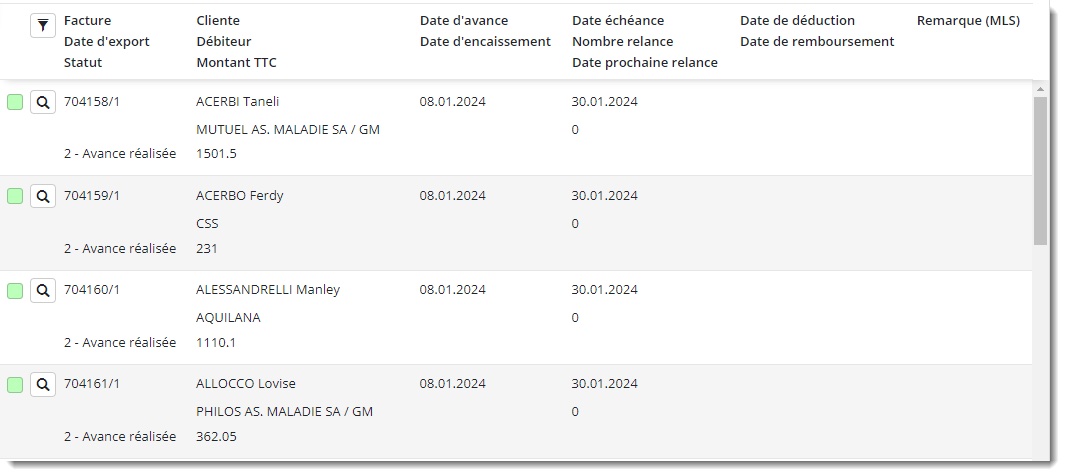Select invoice number 704160/1

(91, 290)
